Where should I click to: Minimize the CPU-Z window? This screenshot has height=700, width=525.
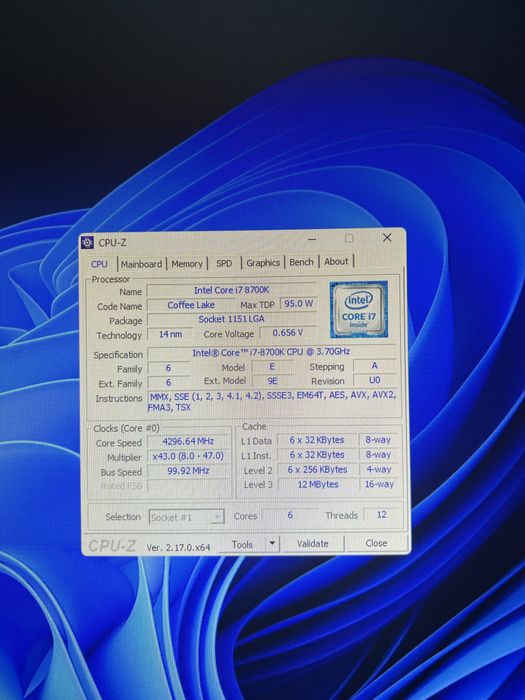tap(312, 240)
